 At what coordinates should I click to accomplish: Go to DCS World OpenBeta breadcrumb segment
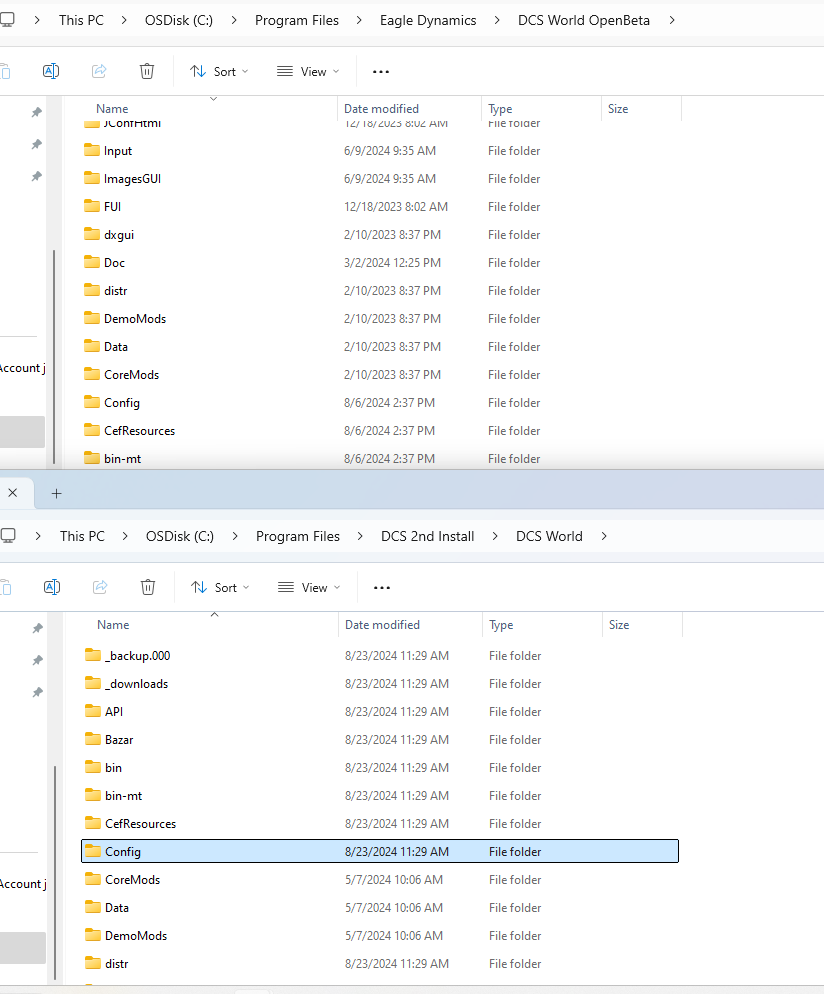(584, 20)
